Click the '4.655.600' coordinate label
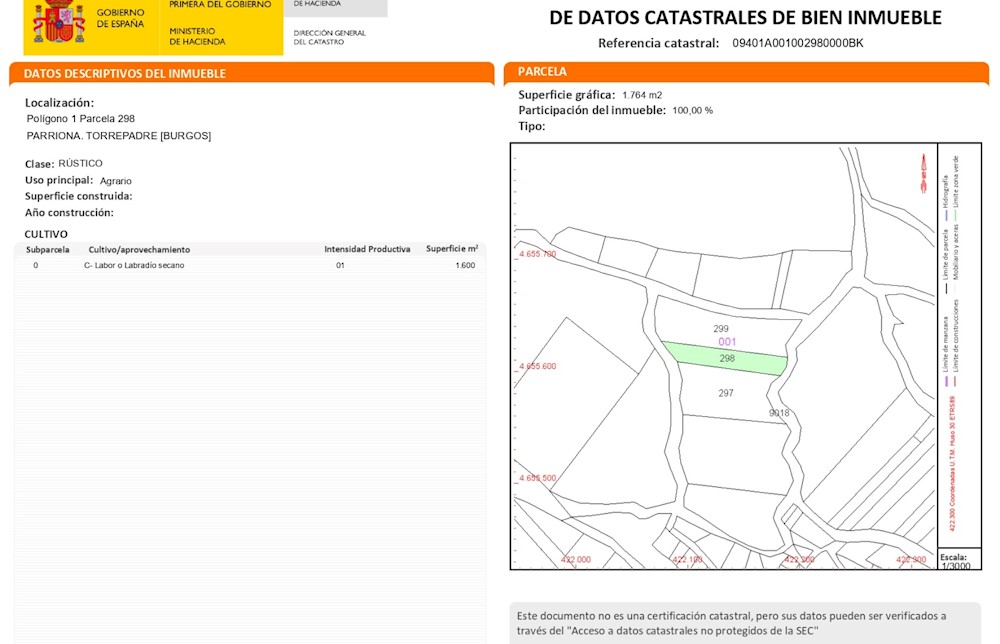Screen dimensions: 1000x644 click(537, 367)
